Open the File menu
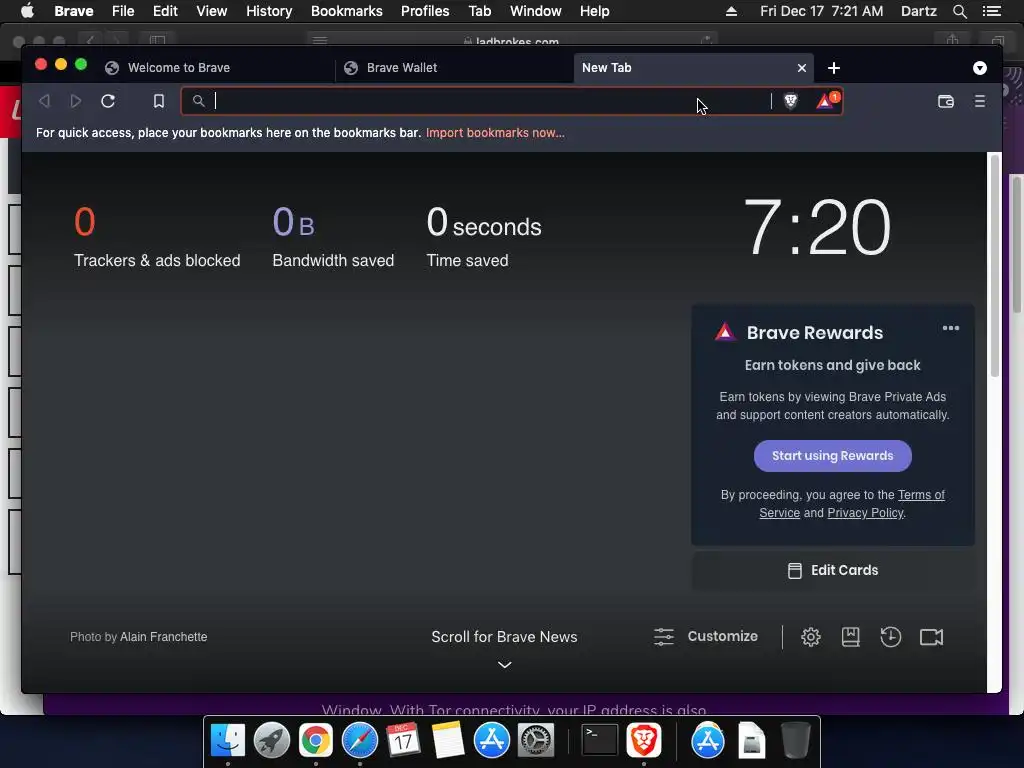Screen dimensions: 1024x768 click(123, 11)
